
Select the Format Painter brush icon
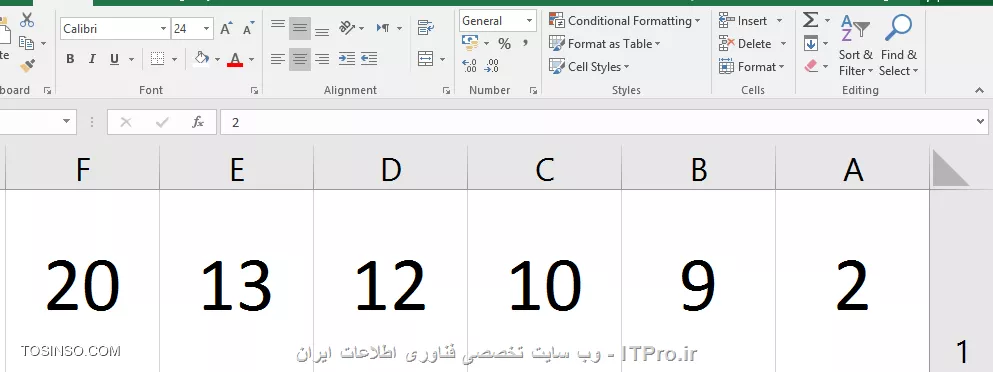[27, 65]
